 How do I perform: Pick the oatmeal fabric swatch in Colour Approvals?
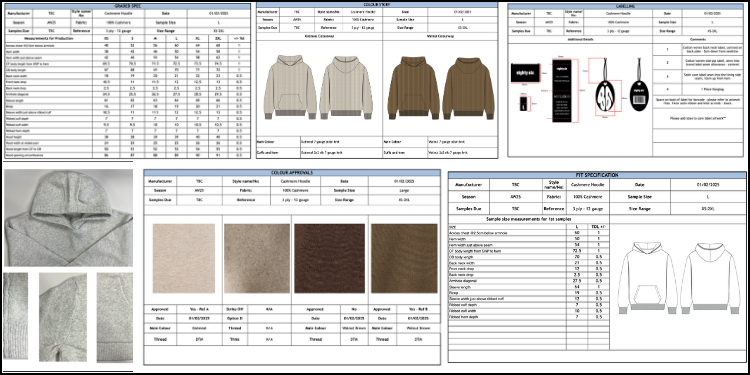pos(184,258)
